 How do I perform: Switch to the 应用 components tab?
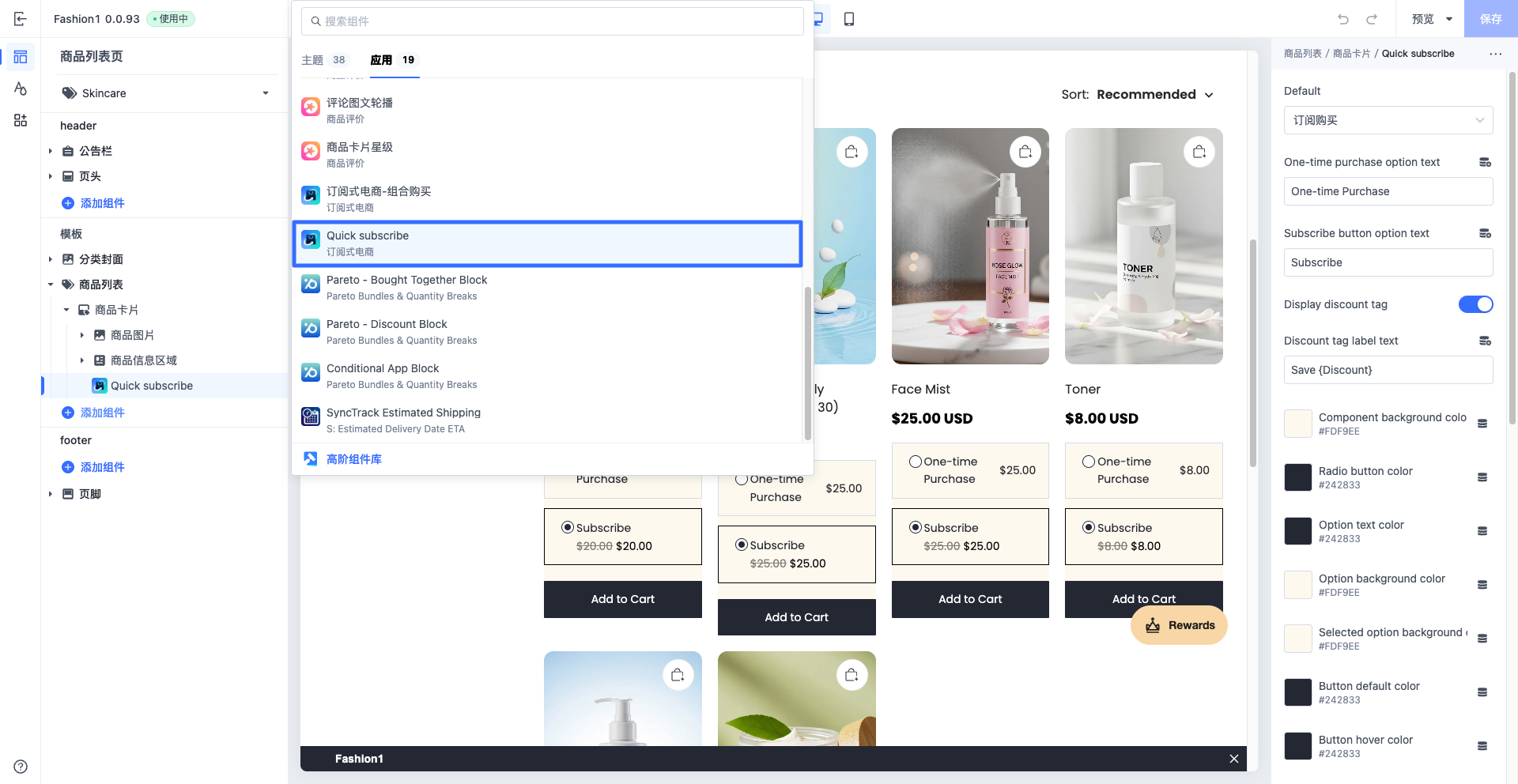393,60
